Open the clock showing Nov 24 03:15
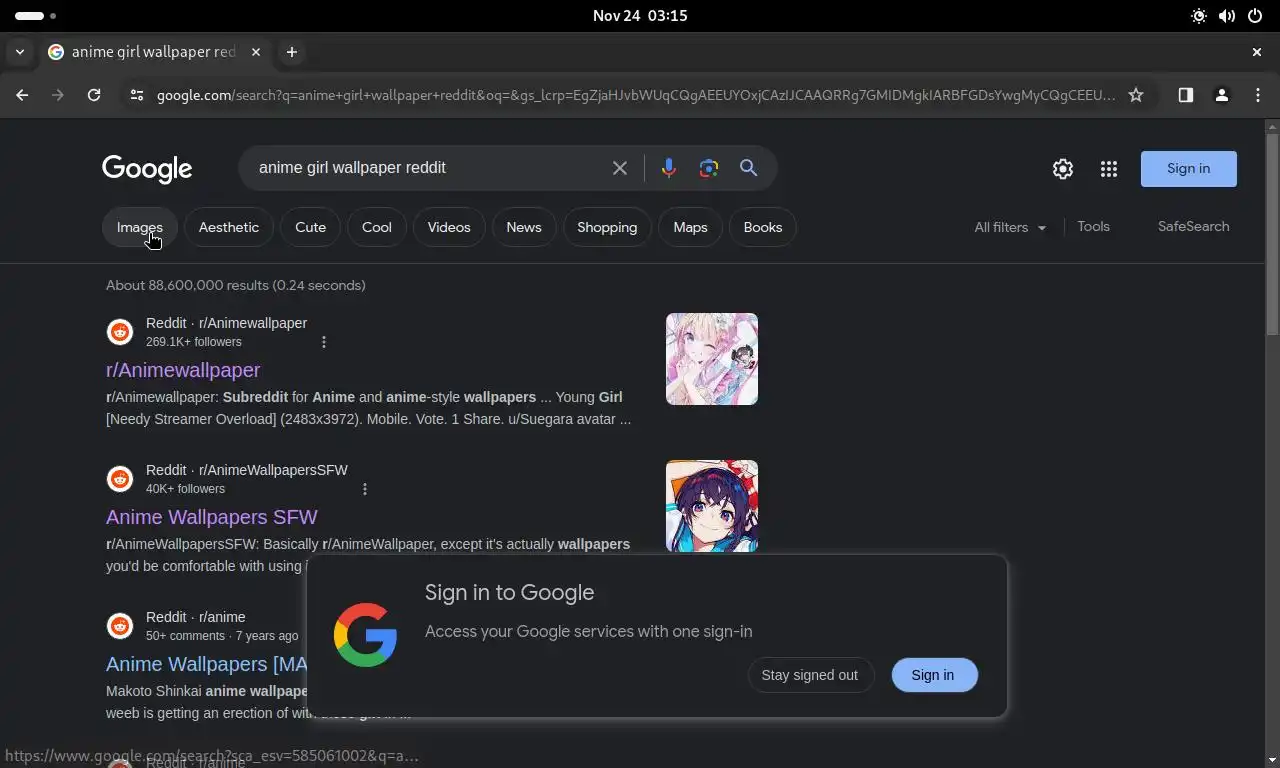The width and height of the screenshot is (1280, 768). [x=640, y=16]
